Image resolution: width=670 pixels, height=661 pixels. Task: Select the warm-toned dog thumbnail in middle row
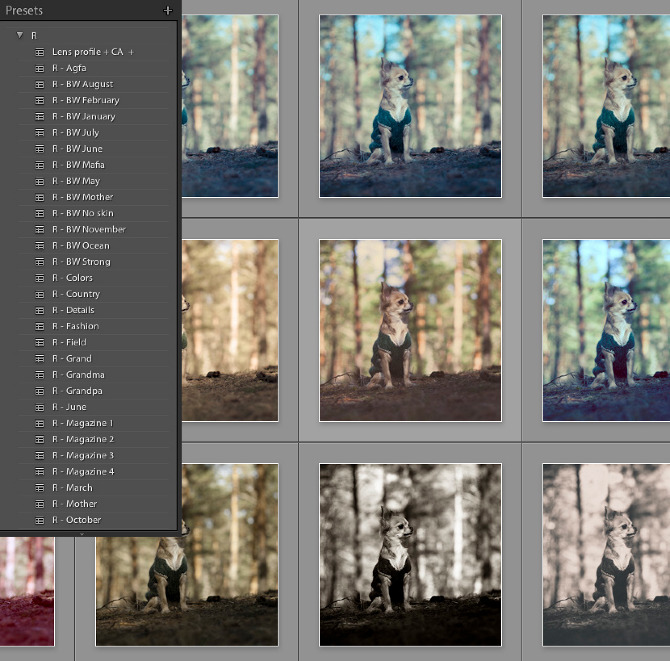pyautogui.click(x=411, y=331)
